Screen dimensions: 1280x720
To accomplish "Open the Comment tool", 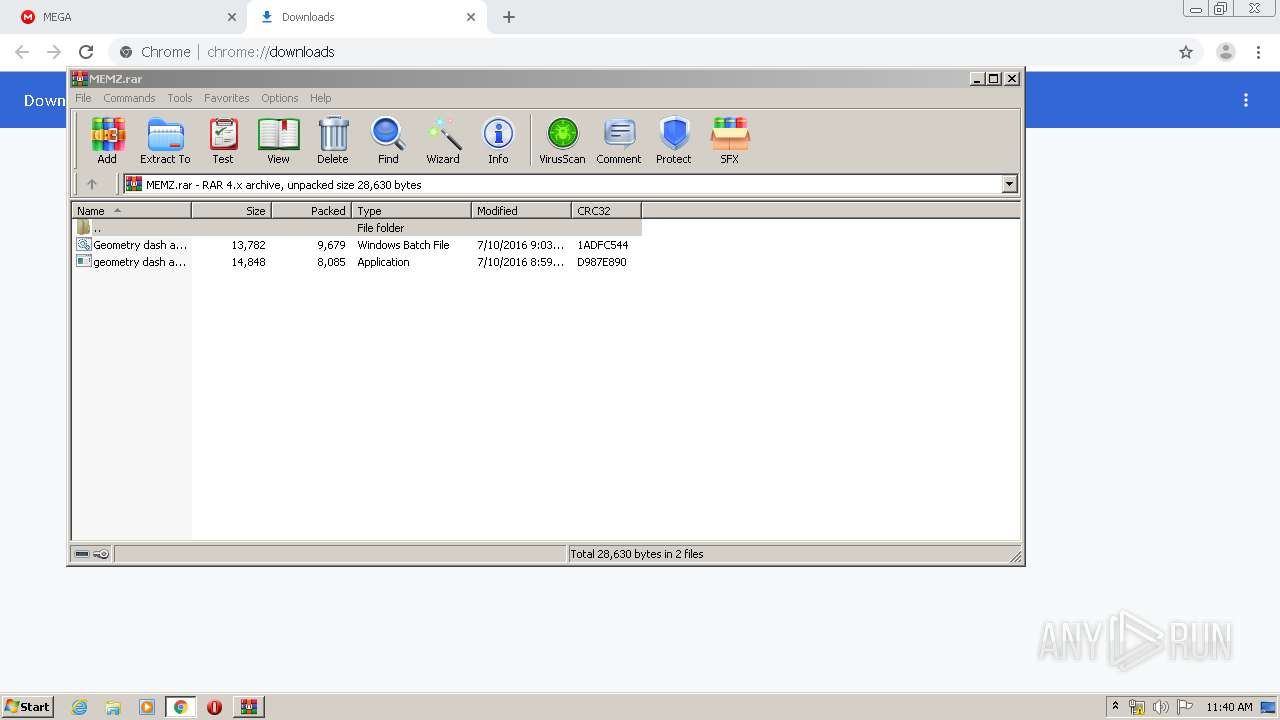I will click(619, 140).
